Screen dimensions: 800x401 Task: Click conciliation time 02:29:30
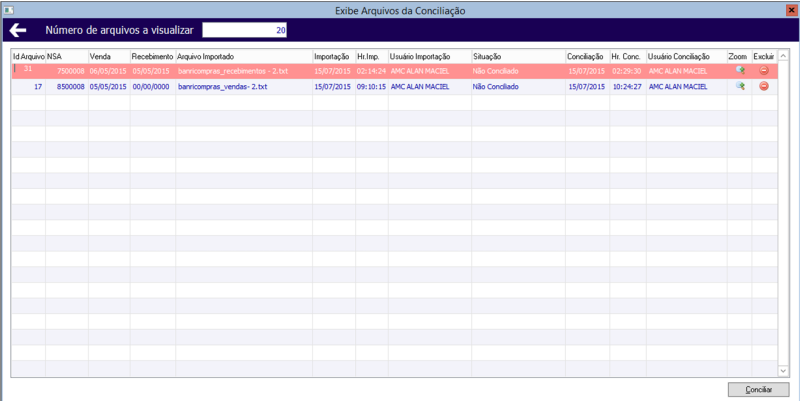pos(627,71)
